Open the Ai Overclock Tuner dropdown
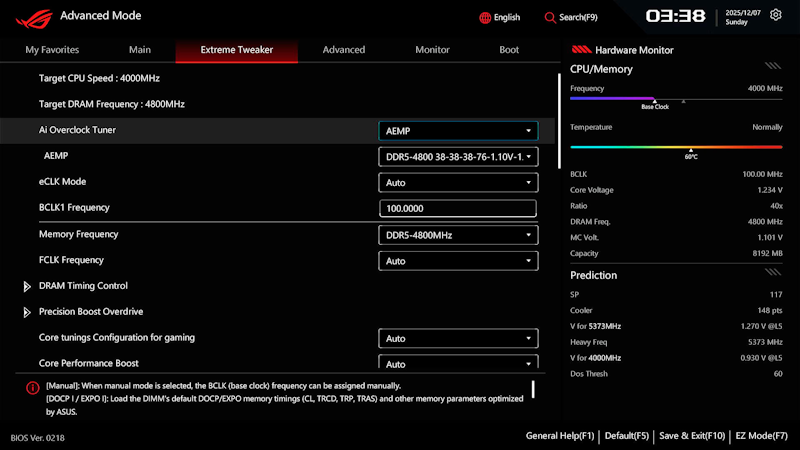 [x=458, y=131]
